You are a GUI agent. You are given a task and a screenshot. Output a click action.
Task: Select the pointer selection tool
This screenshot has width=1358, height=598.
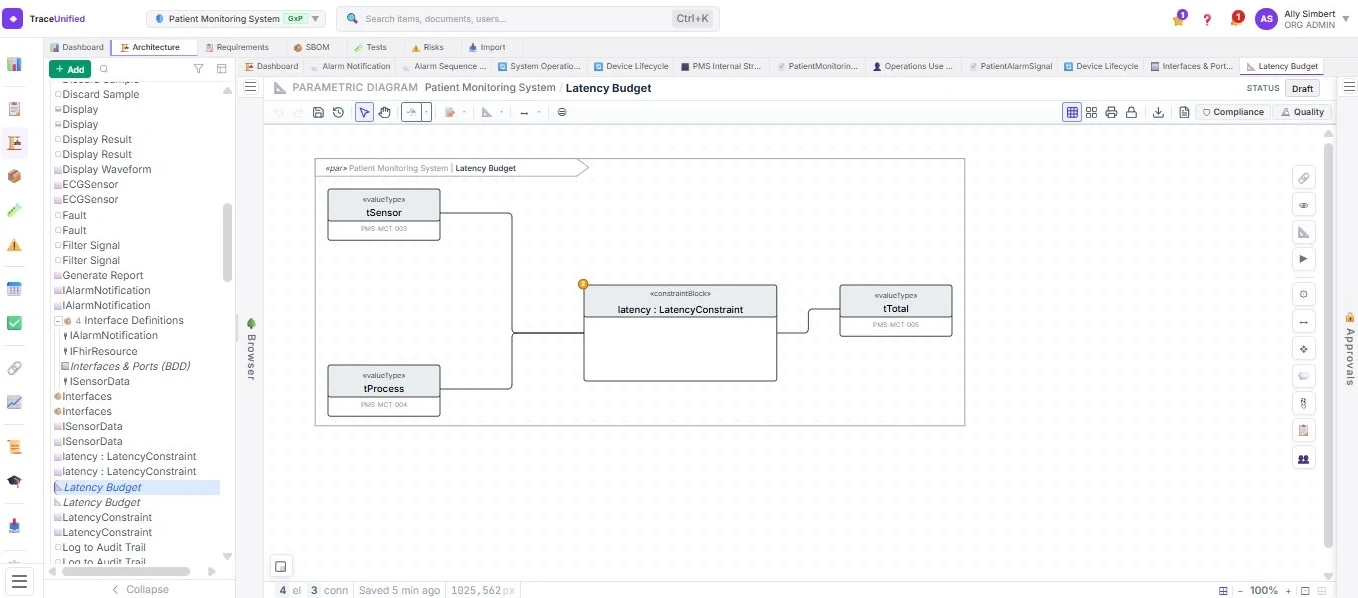pos(365,112)
